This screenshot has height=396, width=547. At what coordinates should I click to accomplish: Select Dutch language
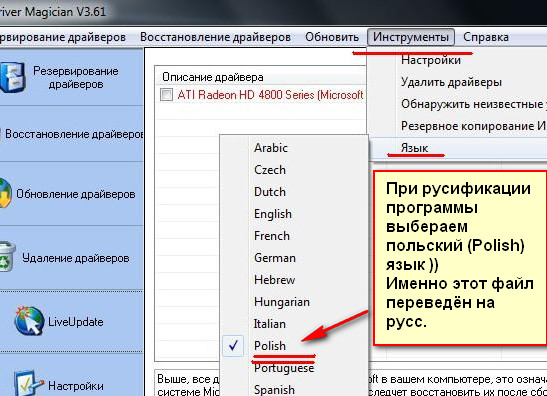[270, 192]
